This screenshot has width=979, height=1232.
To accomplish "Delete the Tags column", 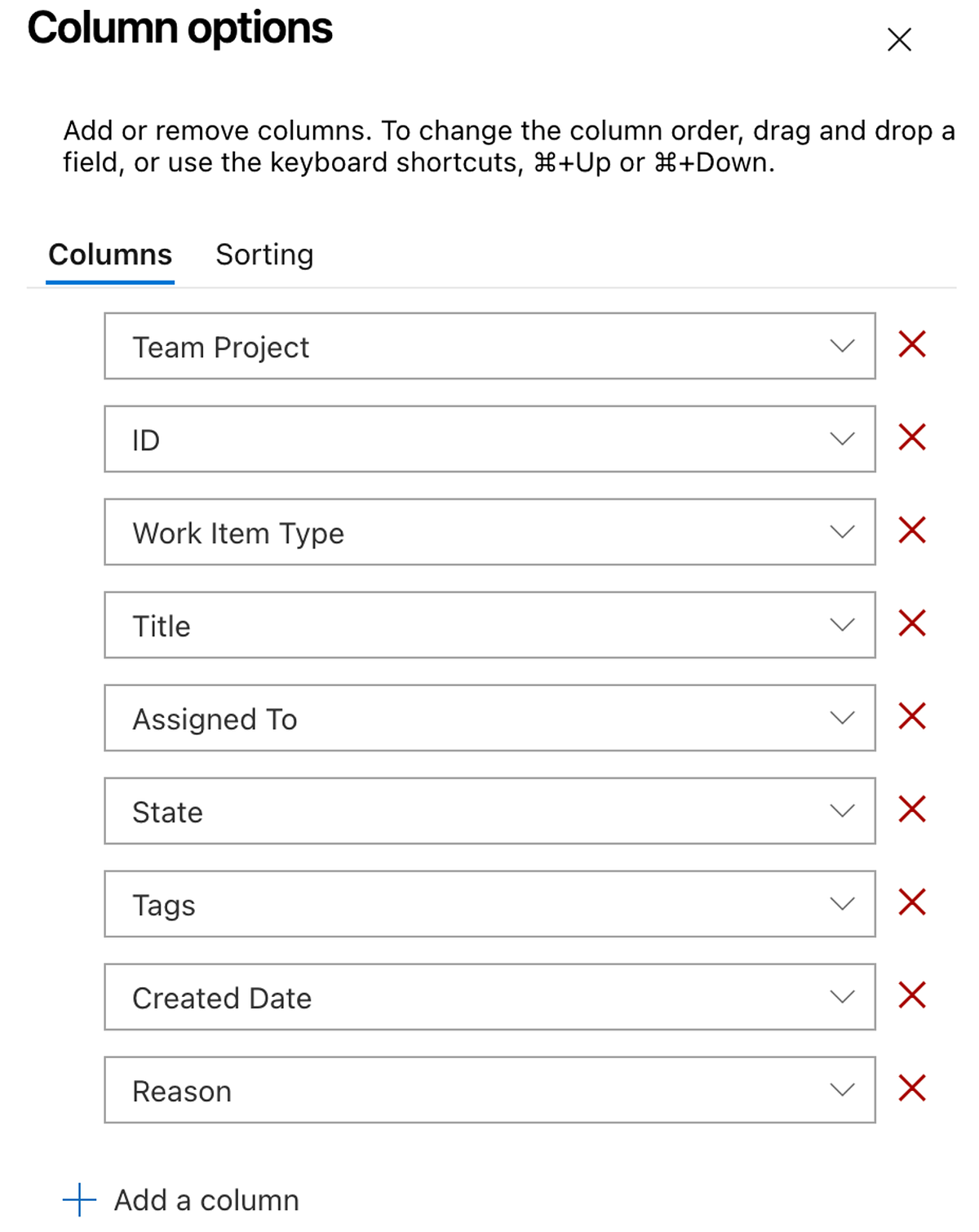I will [x=911, y=902].
